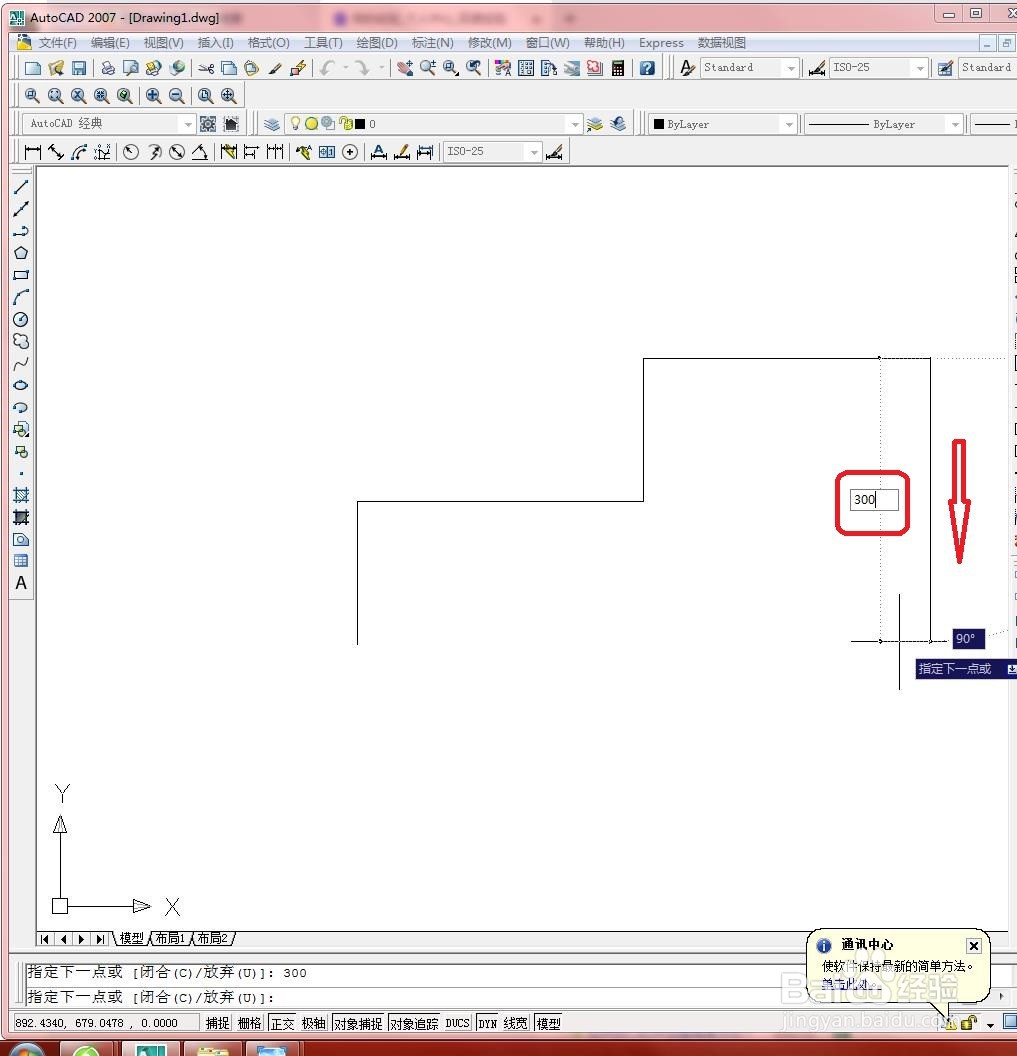The height and width of the screenshot is (1056, 1017).
Task: Select the Line draw tool
Action: [21, 187]
